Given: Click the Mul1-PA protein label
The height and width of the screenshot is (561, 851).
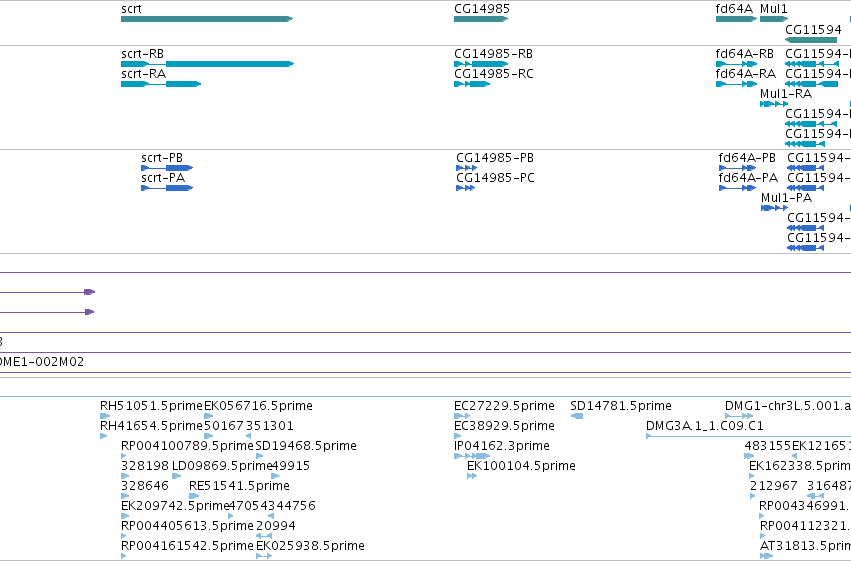Looking at the screenshot, I should coord(786,198).
